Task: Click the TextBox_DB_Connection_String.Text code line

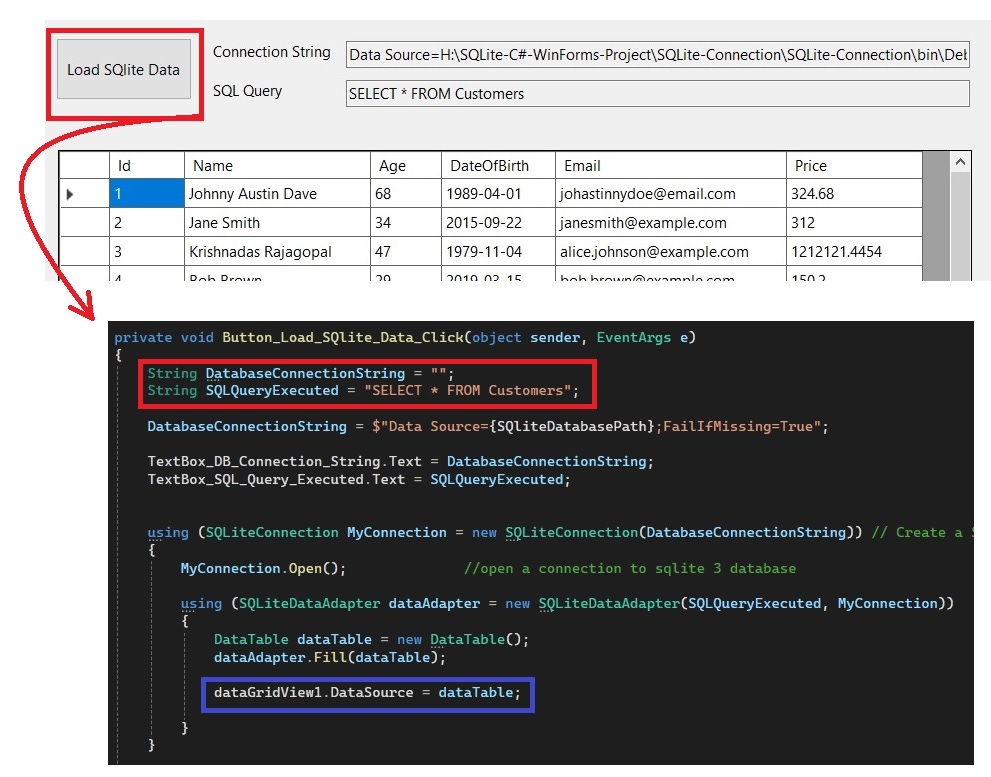Action: [400, 462]
